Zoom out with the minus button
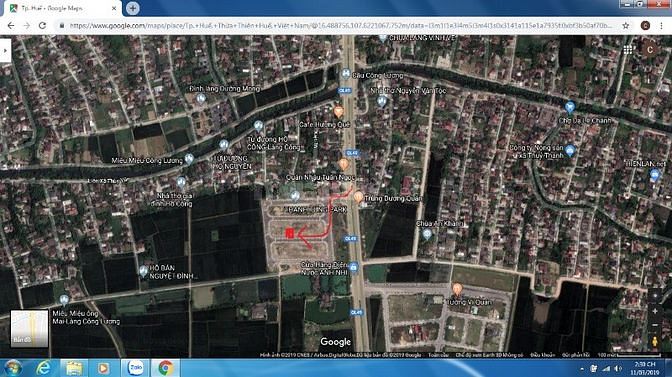Viewport: 672px width, 377px height. pyautogui.click(x=655, y=325)
